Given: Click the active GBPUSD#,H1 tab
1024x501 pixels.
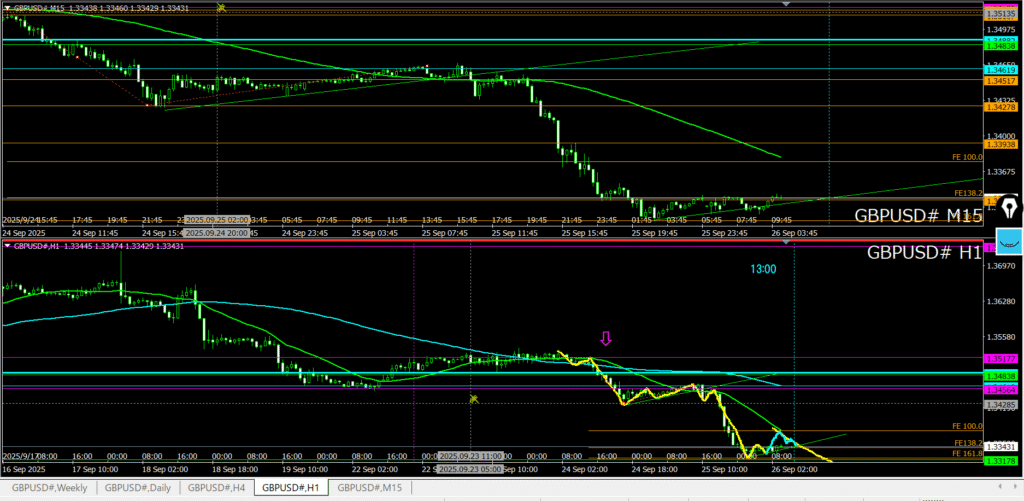Looking at the screenshot, I should click(291, 488).
